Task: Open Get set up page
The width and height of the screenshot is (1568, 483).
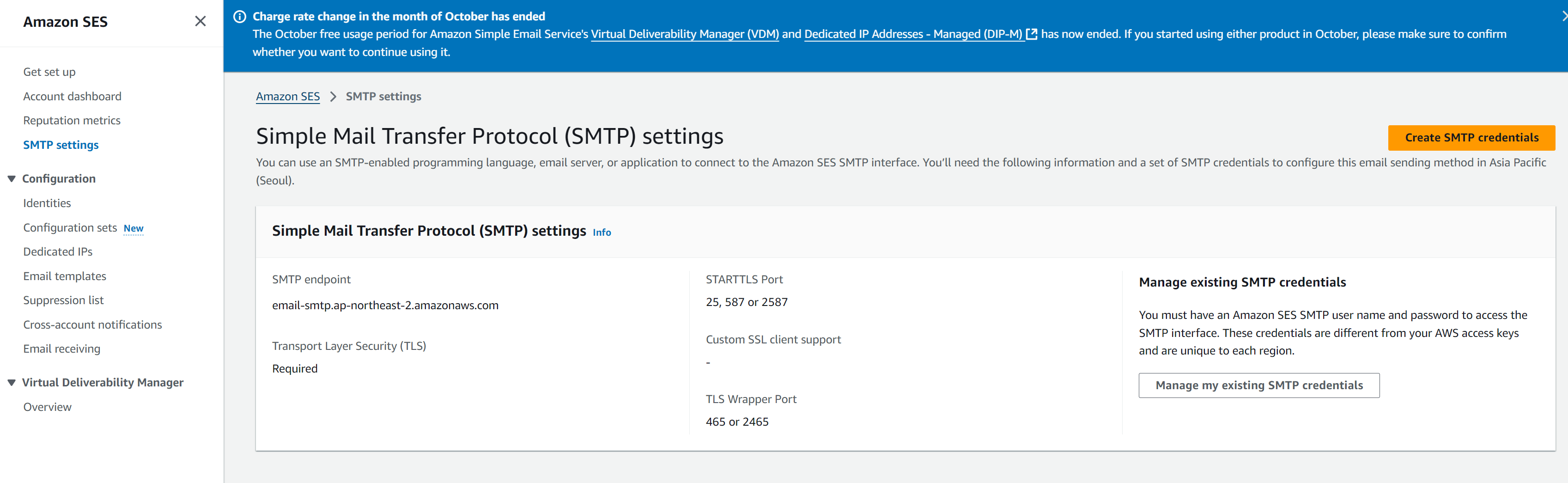Action: pos(49,72)
